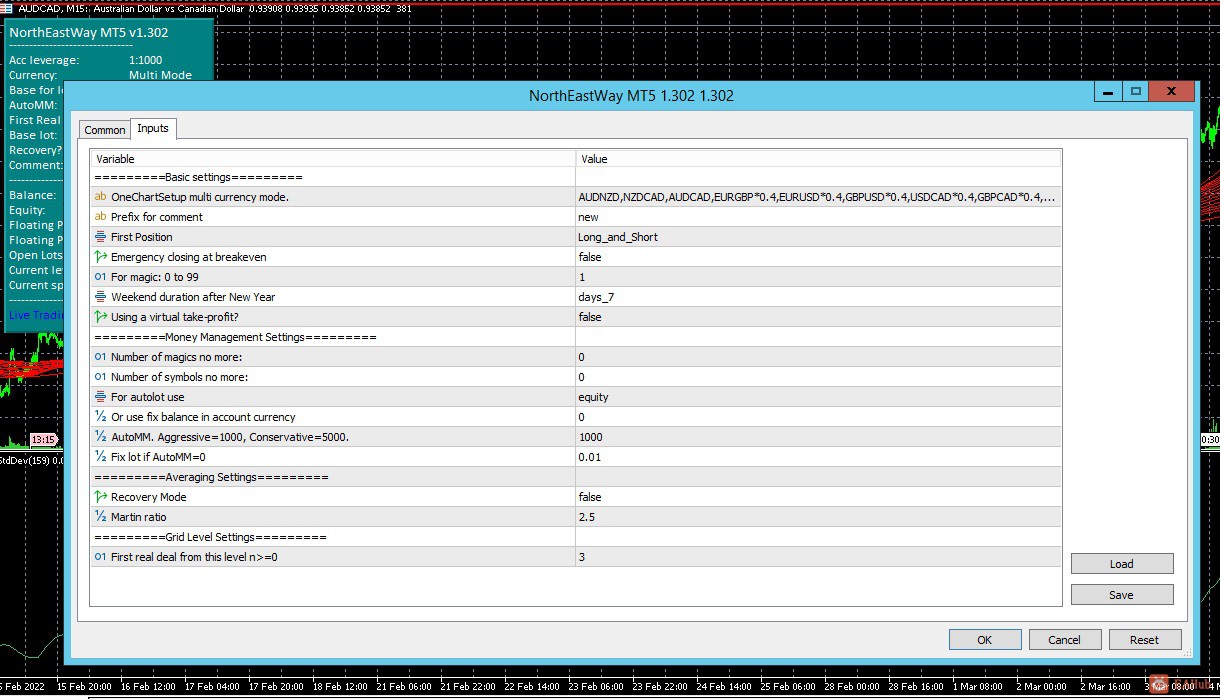Edit the AutoMM value 1000

point(818,437)
